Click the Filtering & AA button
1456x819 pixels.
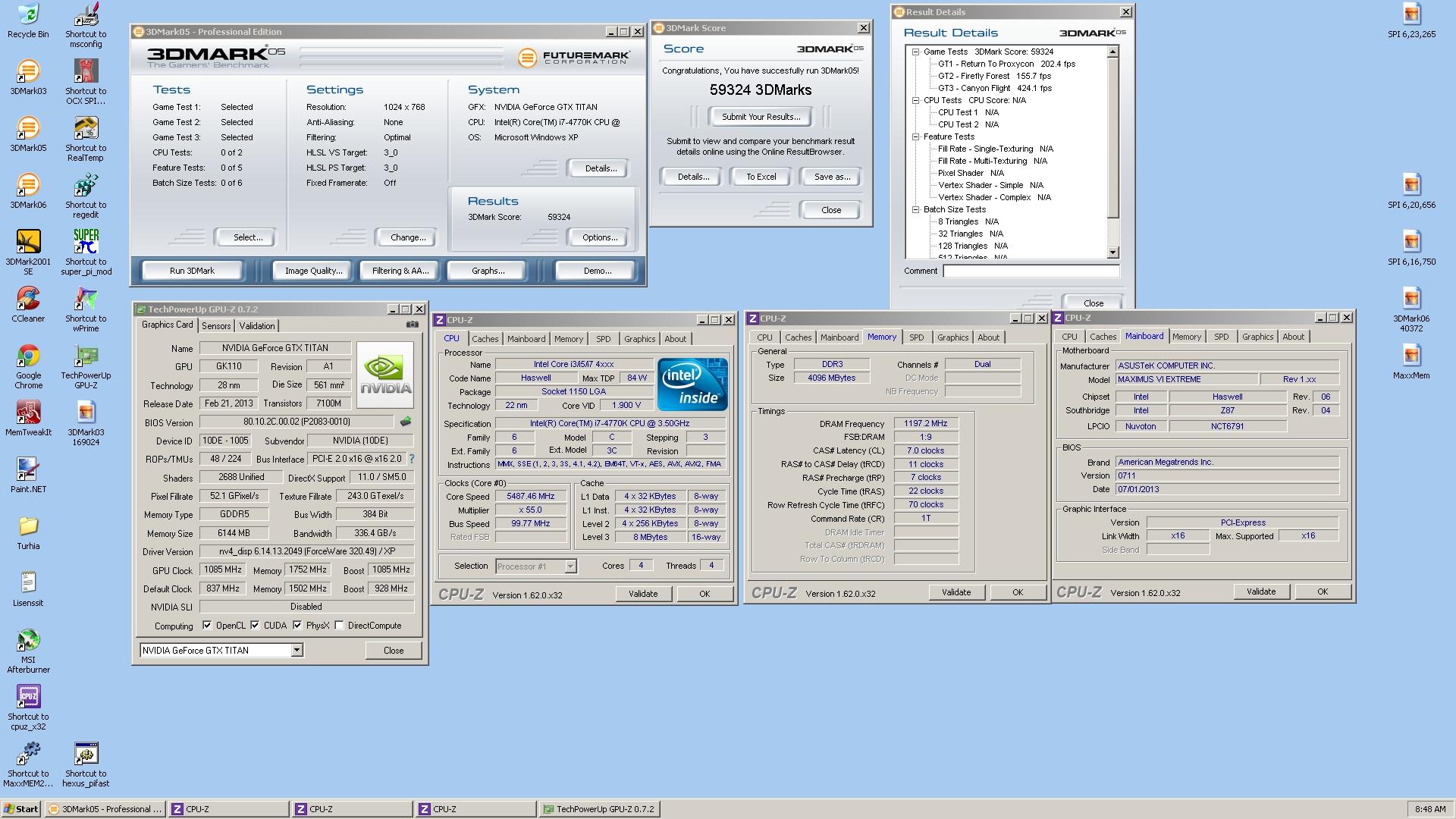click(x=400, y=271)
